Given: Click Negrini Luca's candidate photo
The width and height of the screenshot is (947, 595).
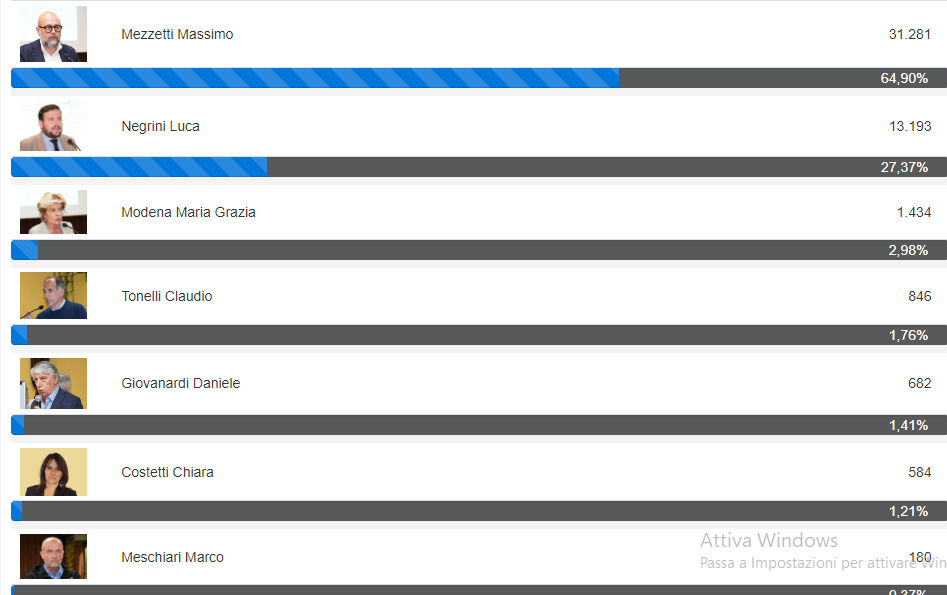Looking at the screenshot, I should (53, 126).
